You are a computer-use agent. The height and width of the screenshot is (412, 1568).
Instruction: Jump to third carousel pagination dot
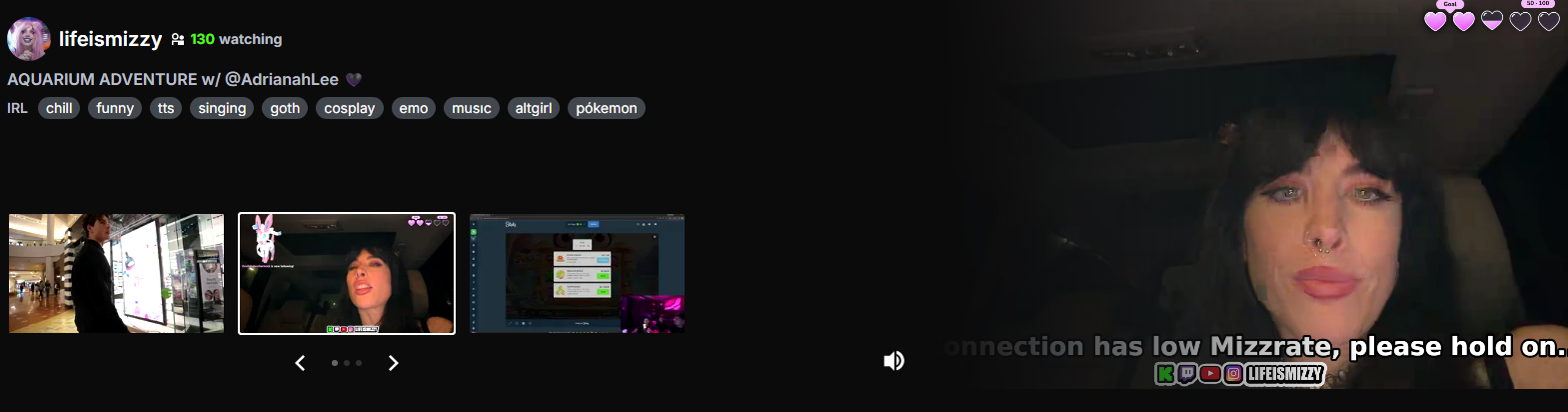click(x=359, y=363)
